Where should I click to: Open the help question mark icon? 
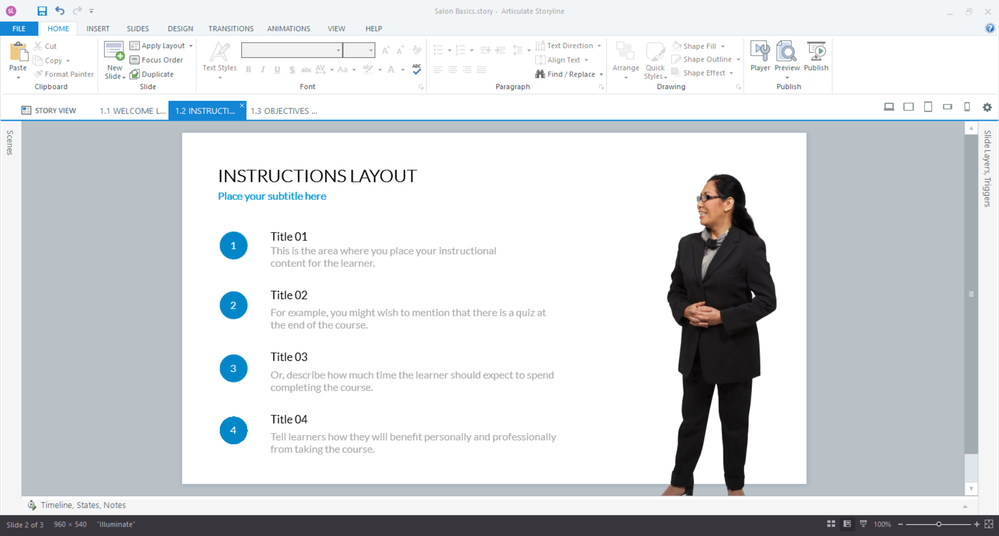point(990,29)
